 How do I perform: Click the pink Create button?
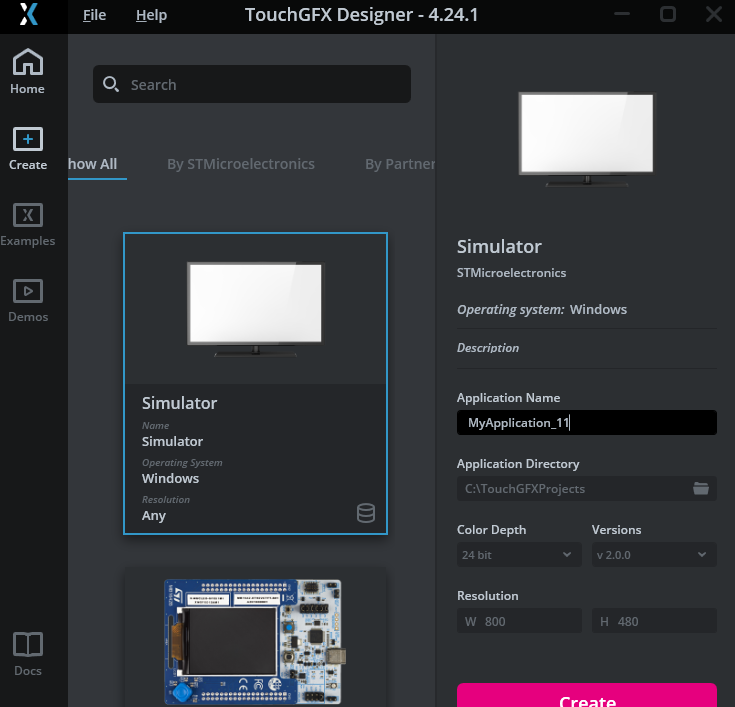tap(586, 696)
